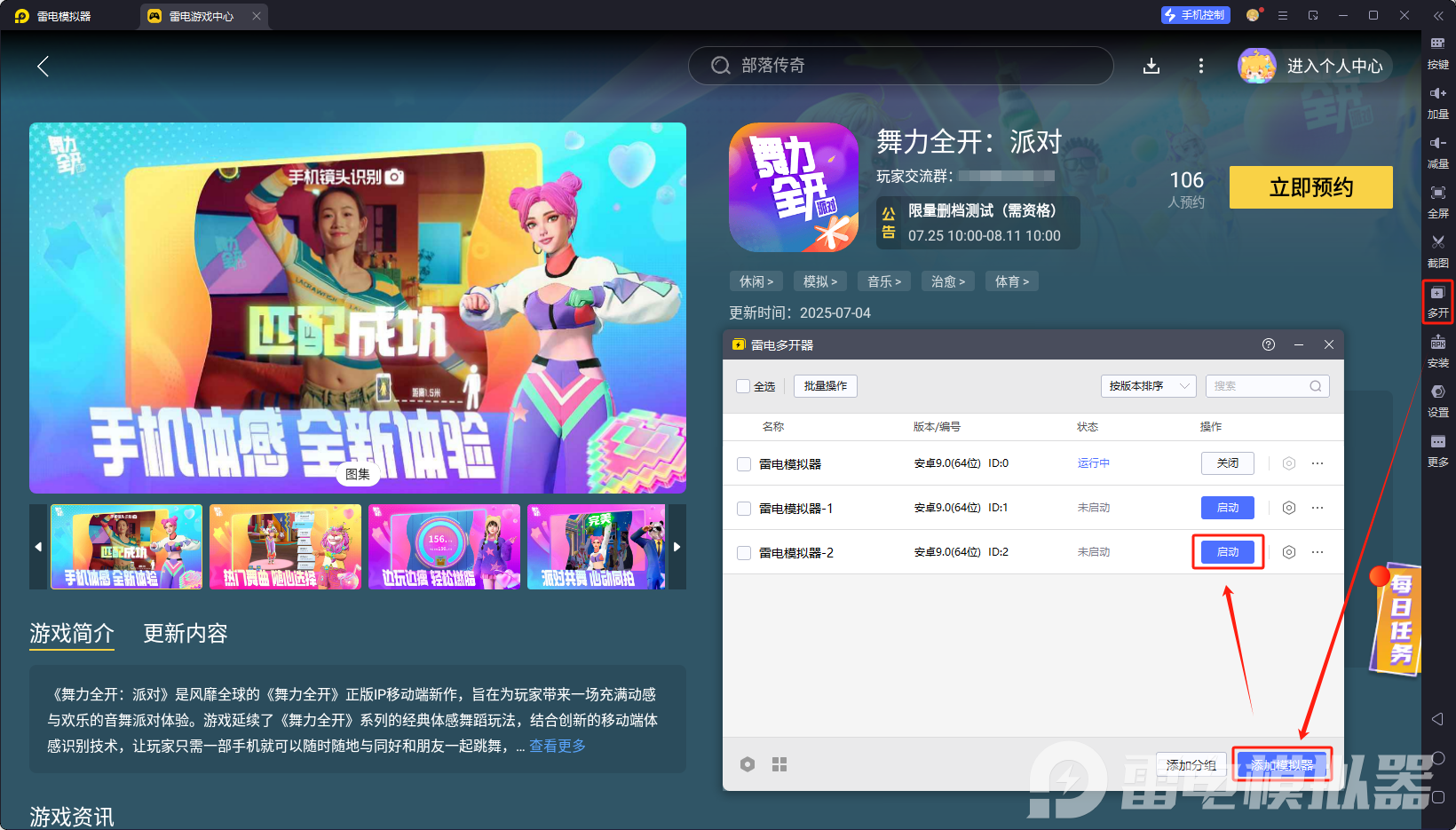
Task: Click the 添加分组 button
Action: (x=1191, y=764)
